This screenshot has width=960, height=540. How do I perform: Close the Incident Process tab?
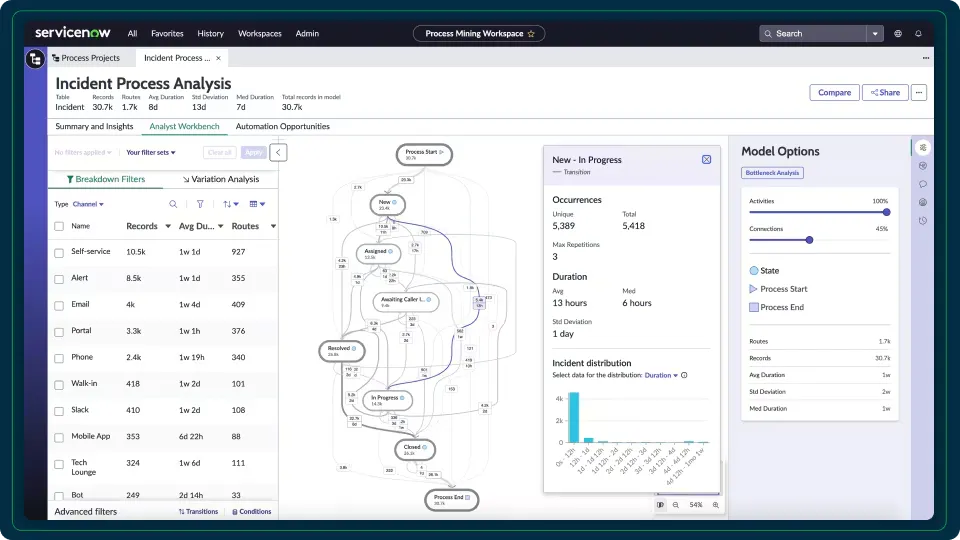218,58
